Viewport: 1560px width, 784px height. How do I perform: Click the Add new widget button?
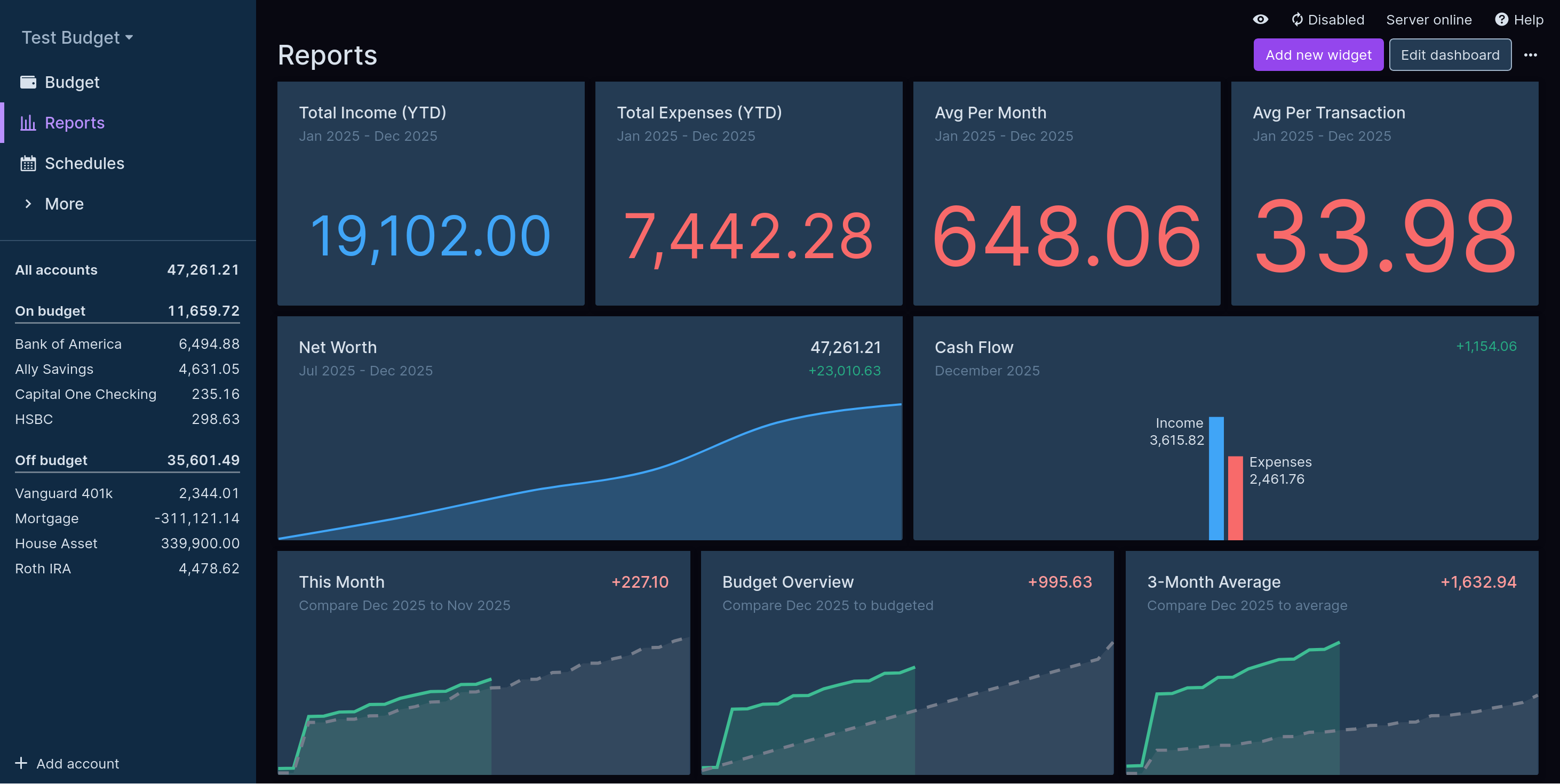[x=1318, y=55]
